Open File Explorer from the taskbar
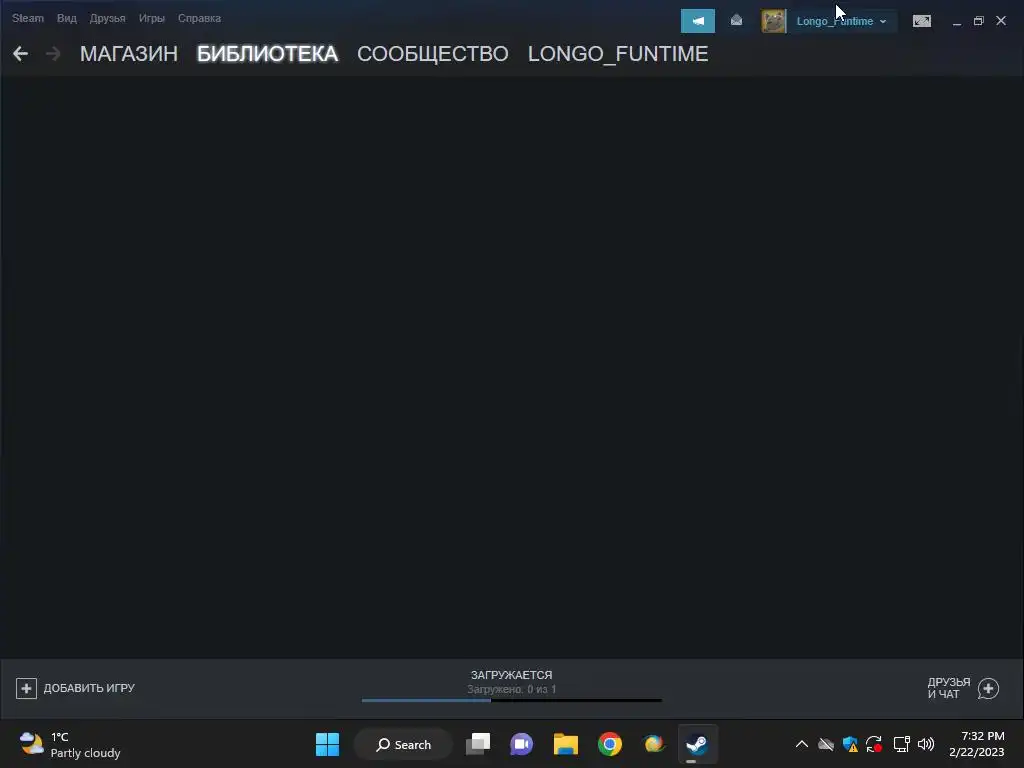 point(566,744)
